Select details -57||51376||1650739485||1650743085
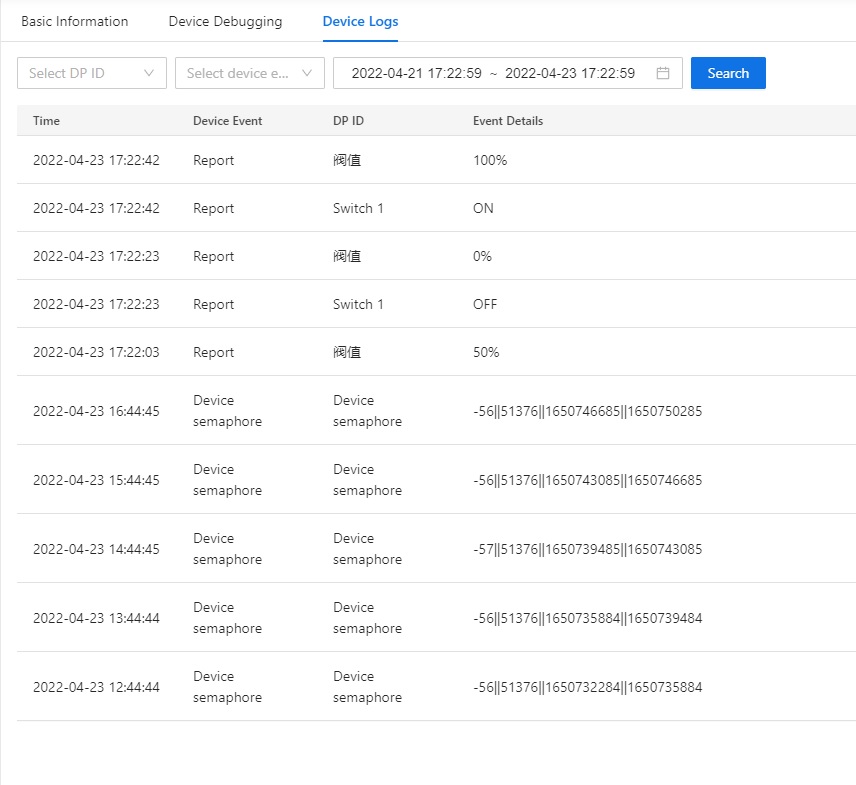This screenshot has width=856, height=785. click(x=587, y=549)
